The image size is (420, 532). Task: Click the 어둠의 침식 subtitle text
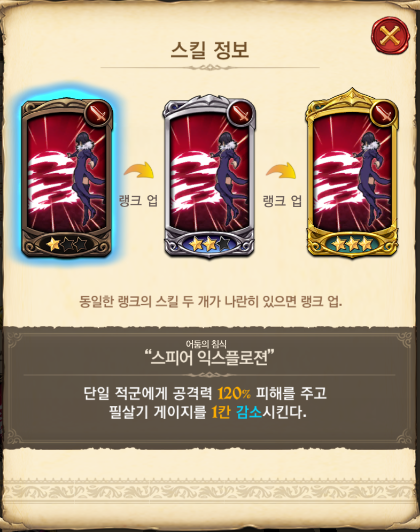click(206, 344)
